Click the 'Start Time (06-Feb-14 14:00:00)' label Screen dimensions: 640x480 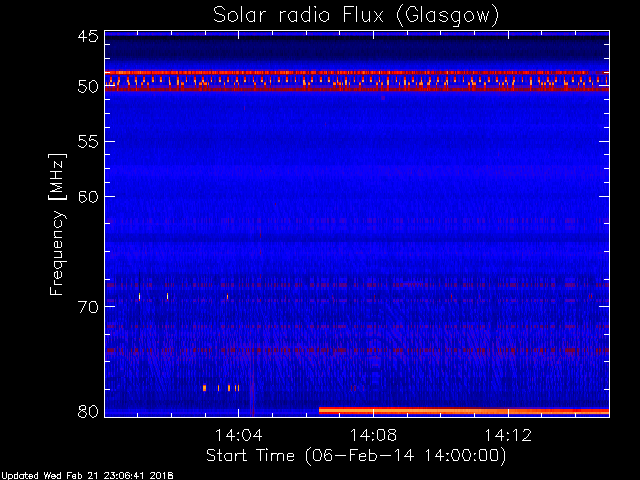(356, 456)
